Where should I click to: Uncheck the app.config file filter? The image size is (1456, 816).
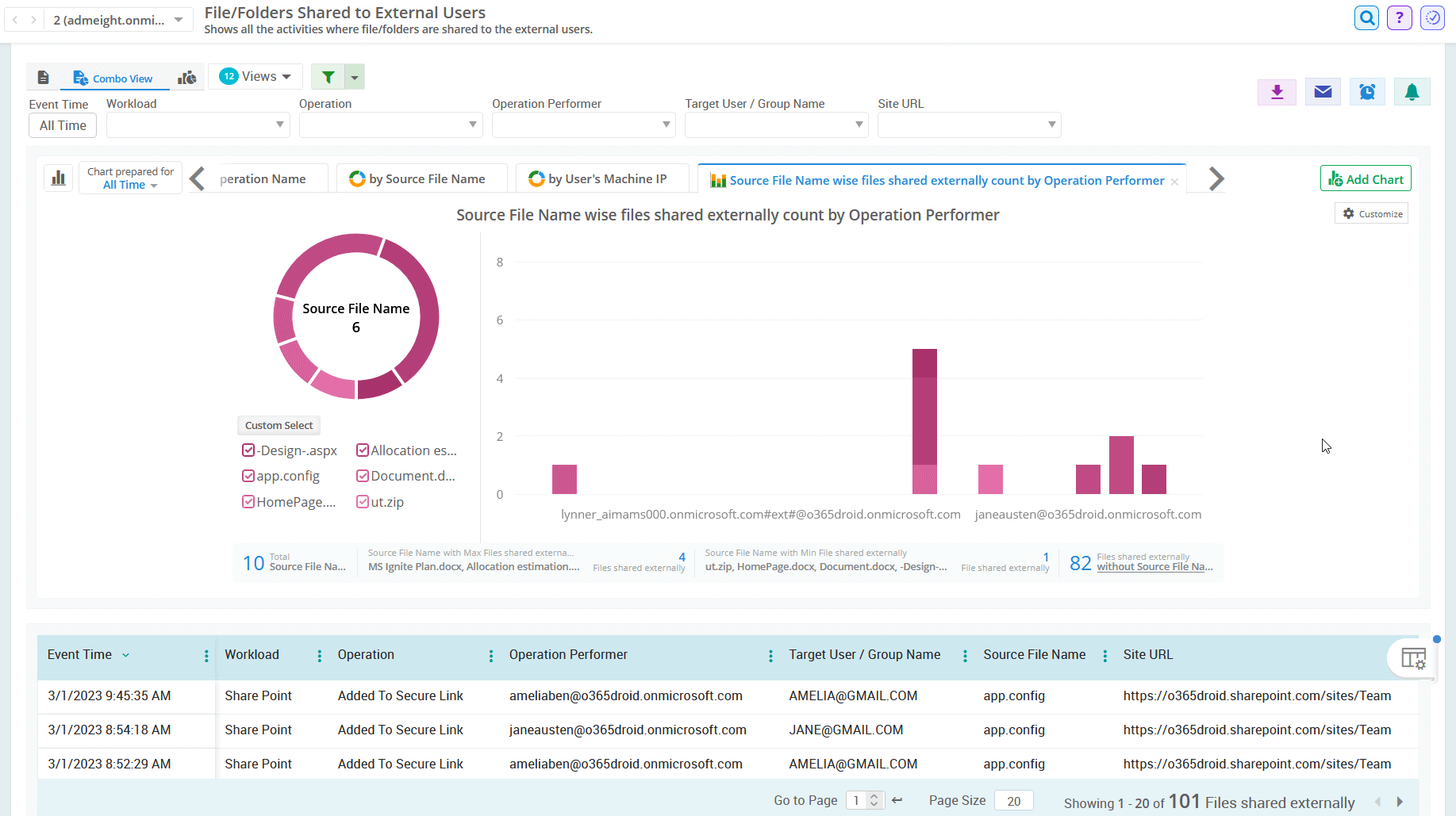click(248, 476)
